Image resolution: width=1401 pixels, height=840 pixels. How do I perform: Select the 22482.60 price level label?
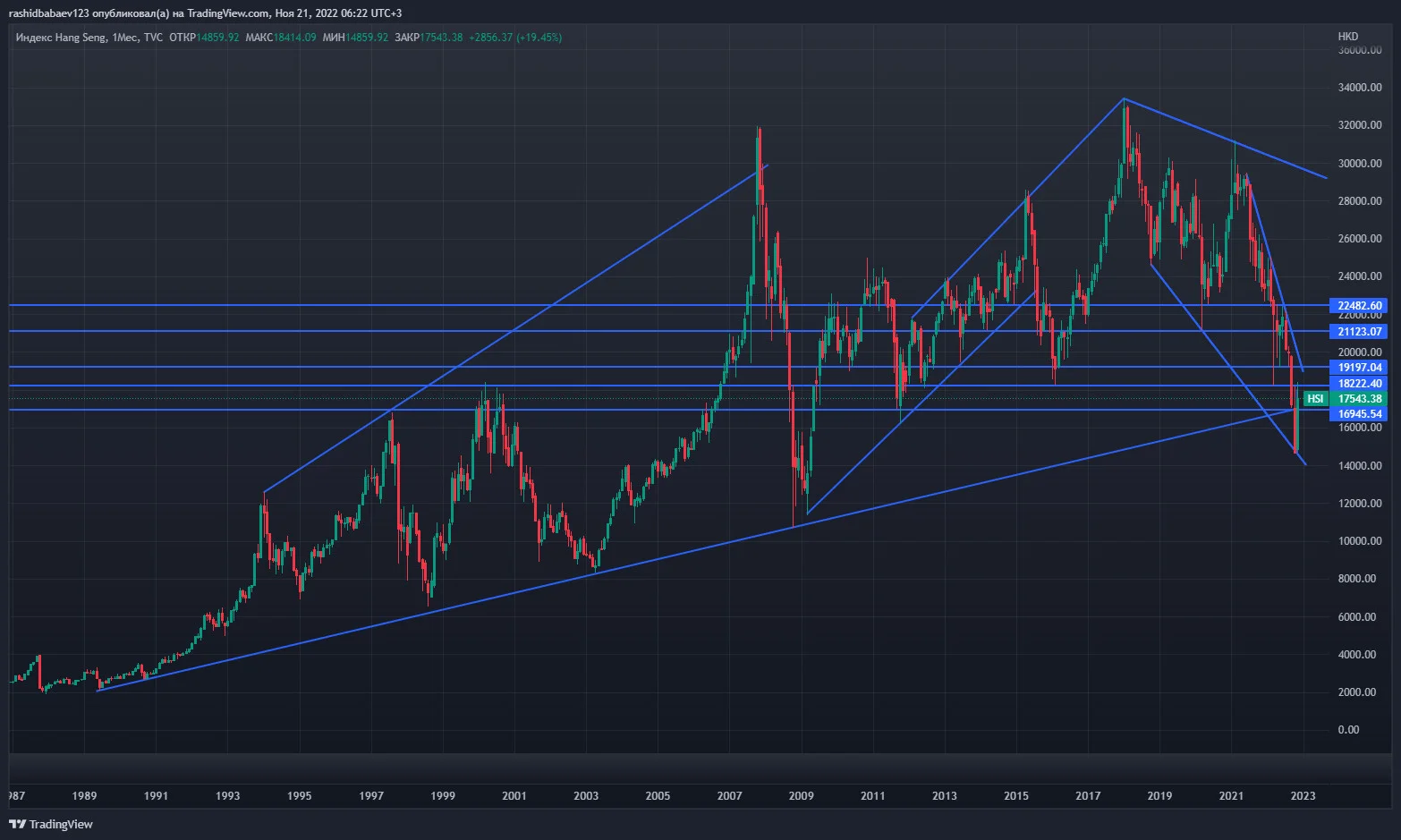[x=1359, y=306]
